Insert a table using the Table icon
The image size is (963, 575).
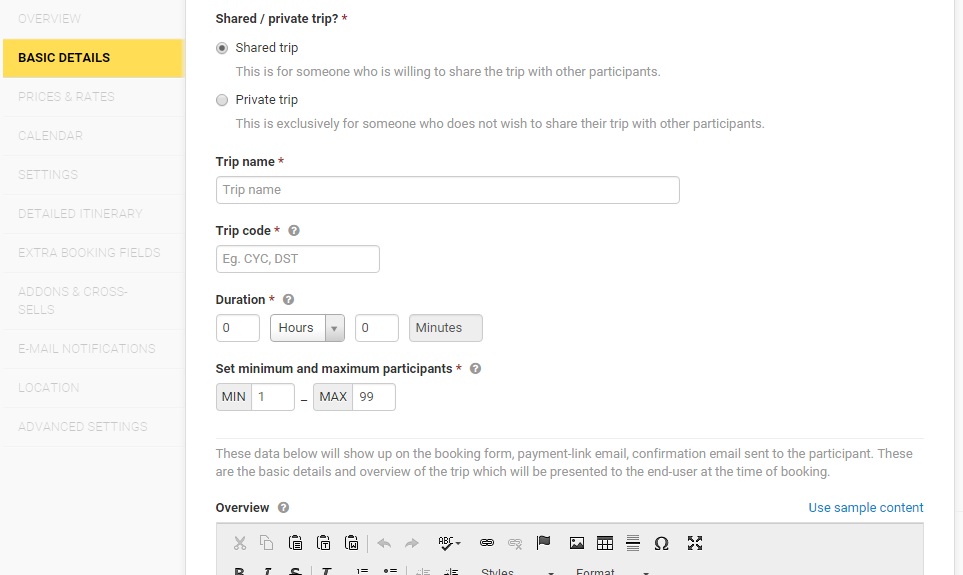pyautogui.click(x=605, y=543)
